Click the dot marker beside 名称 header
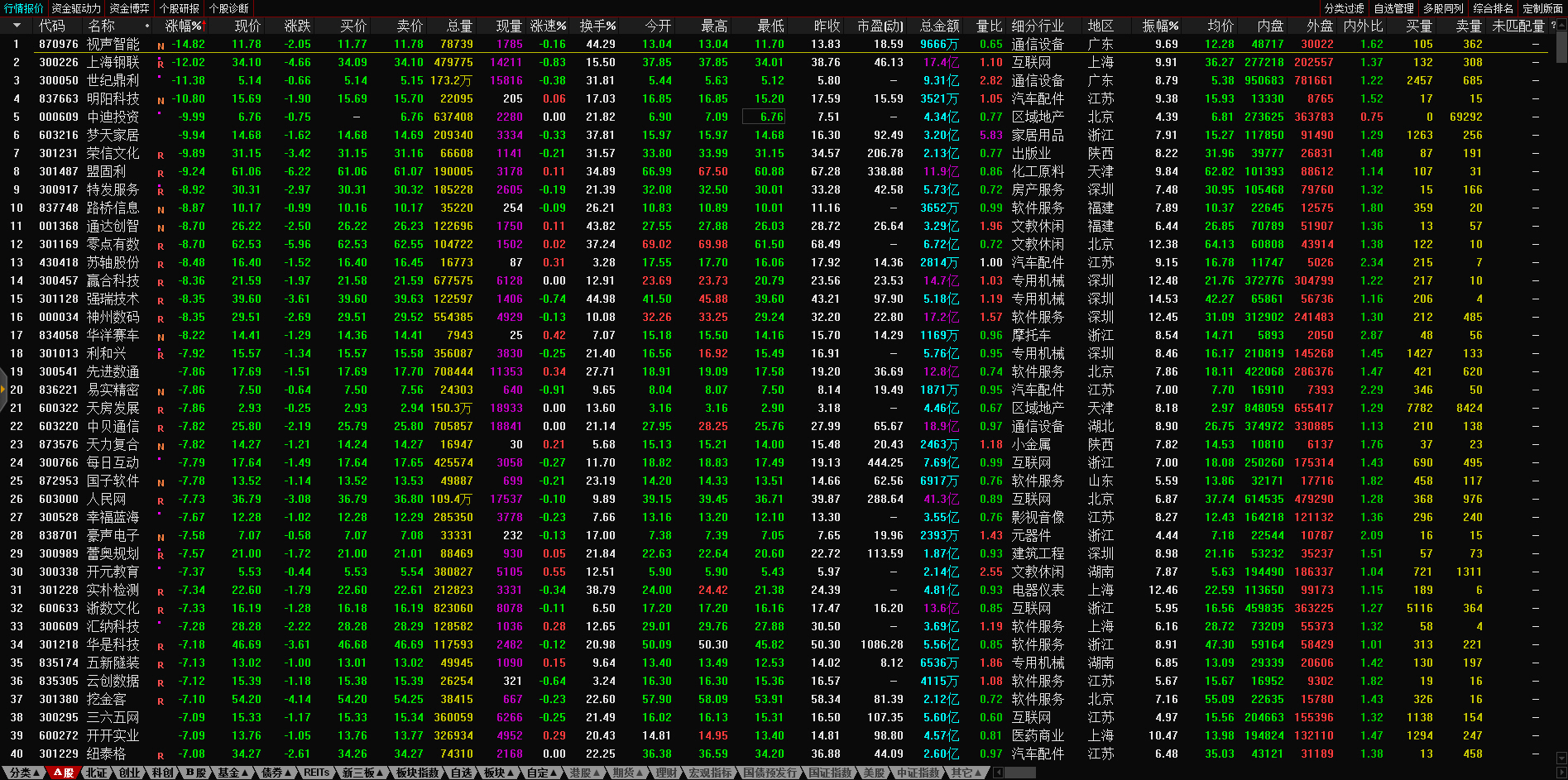This screenshot has height=780, width=1568. pos(147,26)
